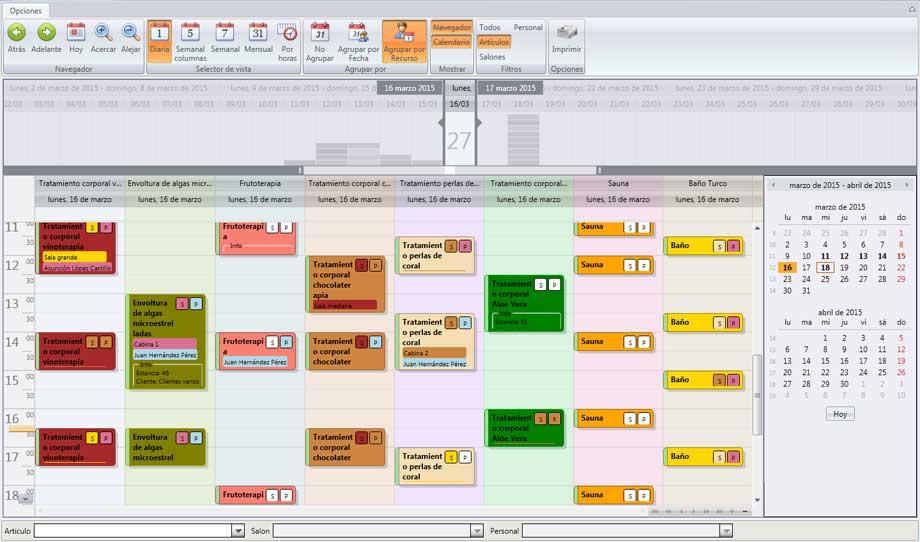Click the Cabina 1 pink room tag
920x542 pixels.
[x=164, y=344]
